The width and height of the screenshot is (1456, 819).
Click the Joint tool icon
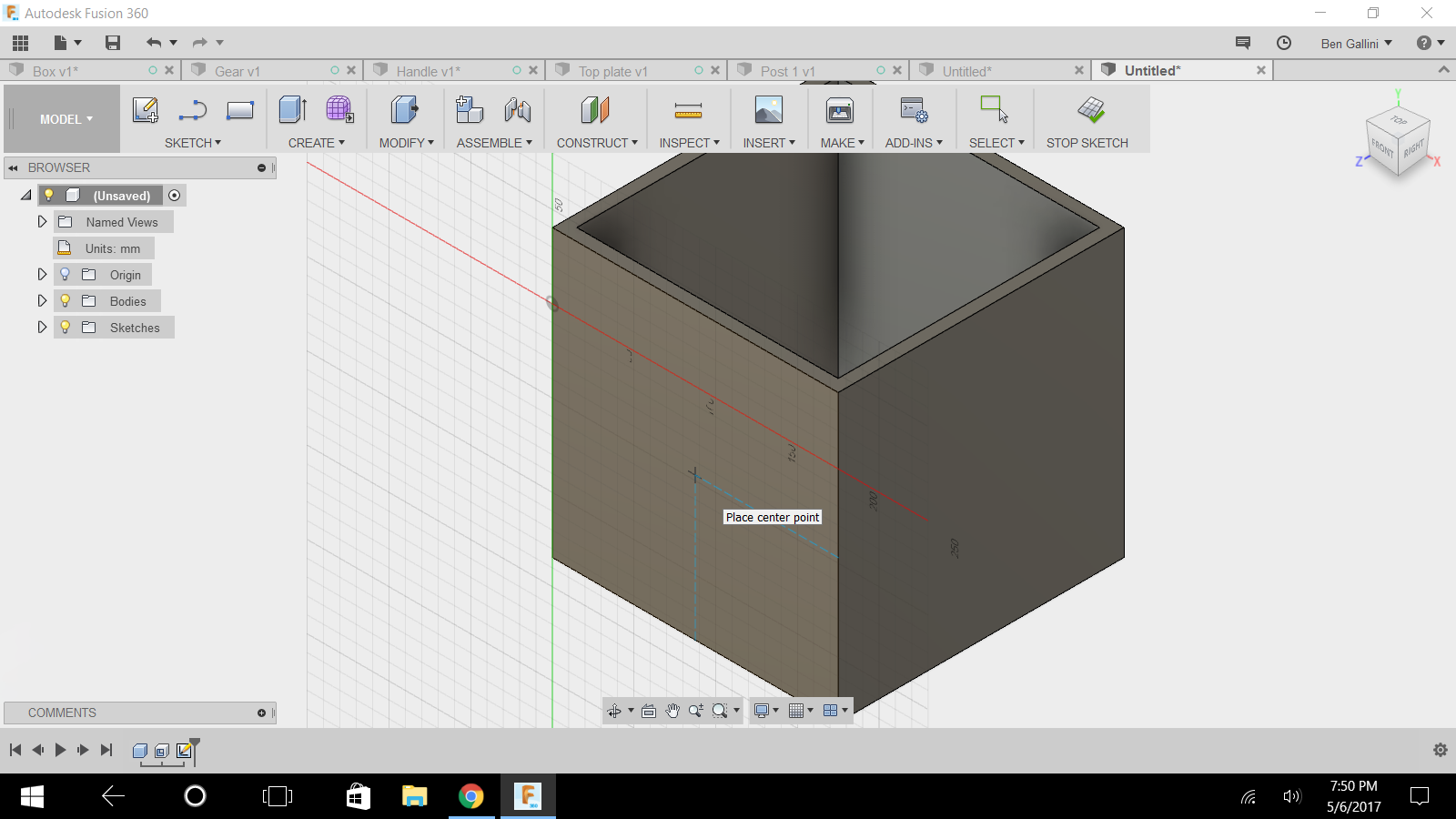(518, 110)
